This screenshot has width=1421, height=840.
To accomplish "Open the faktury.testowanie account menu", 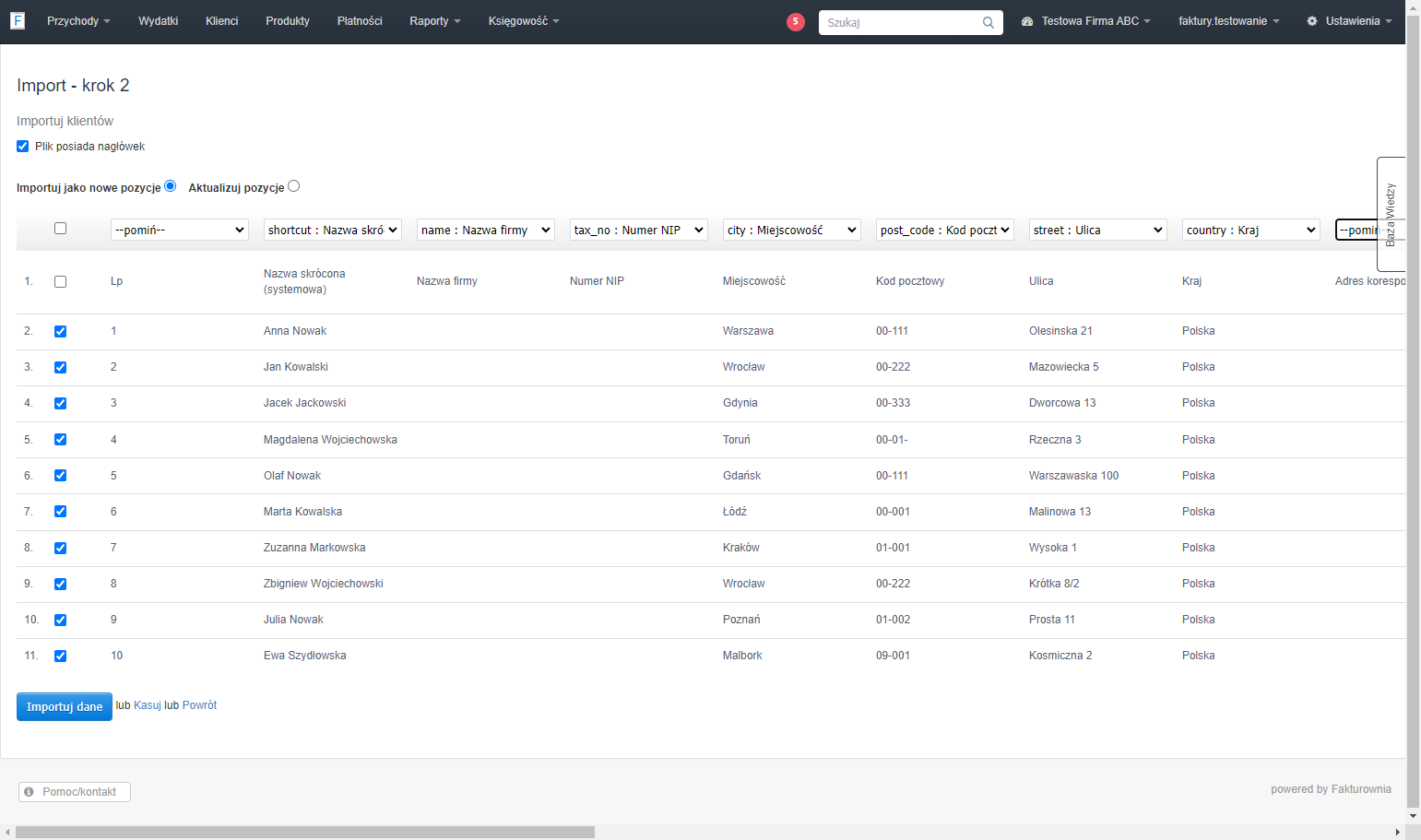I will point(1228,21).
